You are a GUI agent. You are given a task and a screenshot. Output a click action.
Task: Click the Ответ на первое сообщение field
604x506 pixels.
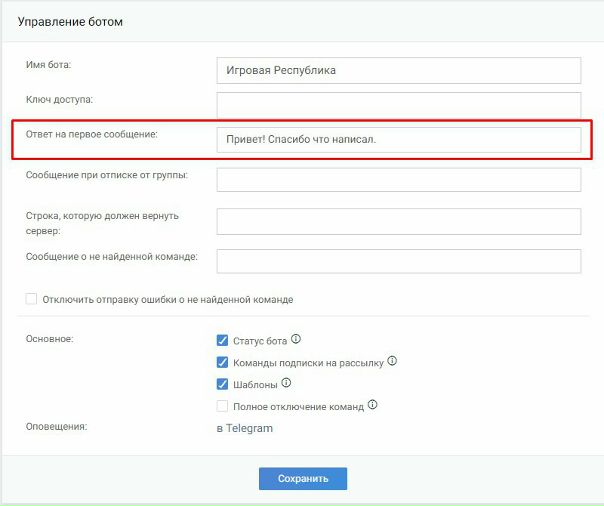(x=398, y=140)
